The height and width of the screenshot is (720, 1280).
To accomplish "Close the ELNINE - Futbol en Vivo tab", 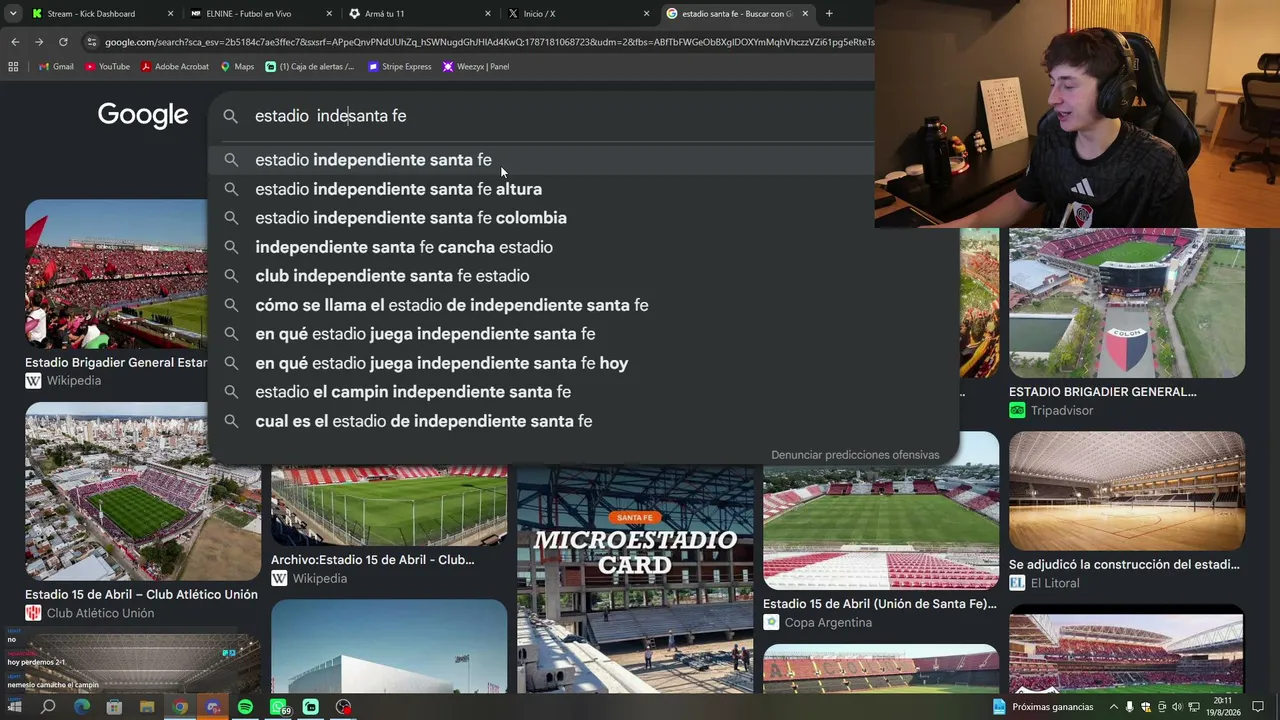I will [x=329, y=14].
